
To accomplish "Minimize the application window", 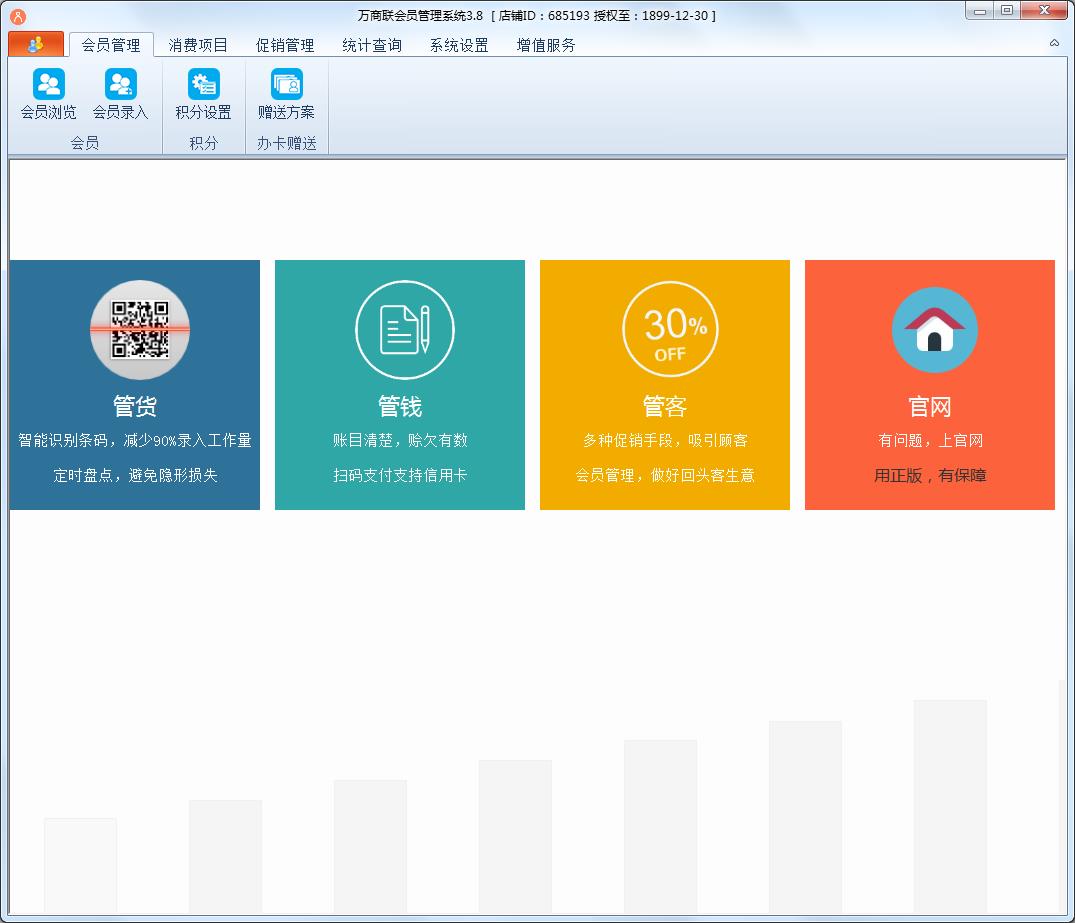I will 980,11.
